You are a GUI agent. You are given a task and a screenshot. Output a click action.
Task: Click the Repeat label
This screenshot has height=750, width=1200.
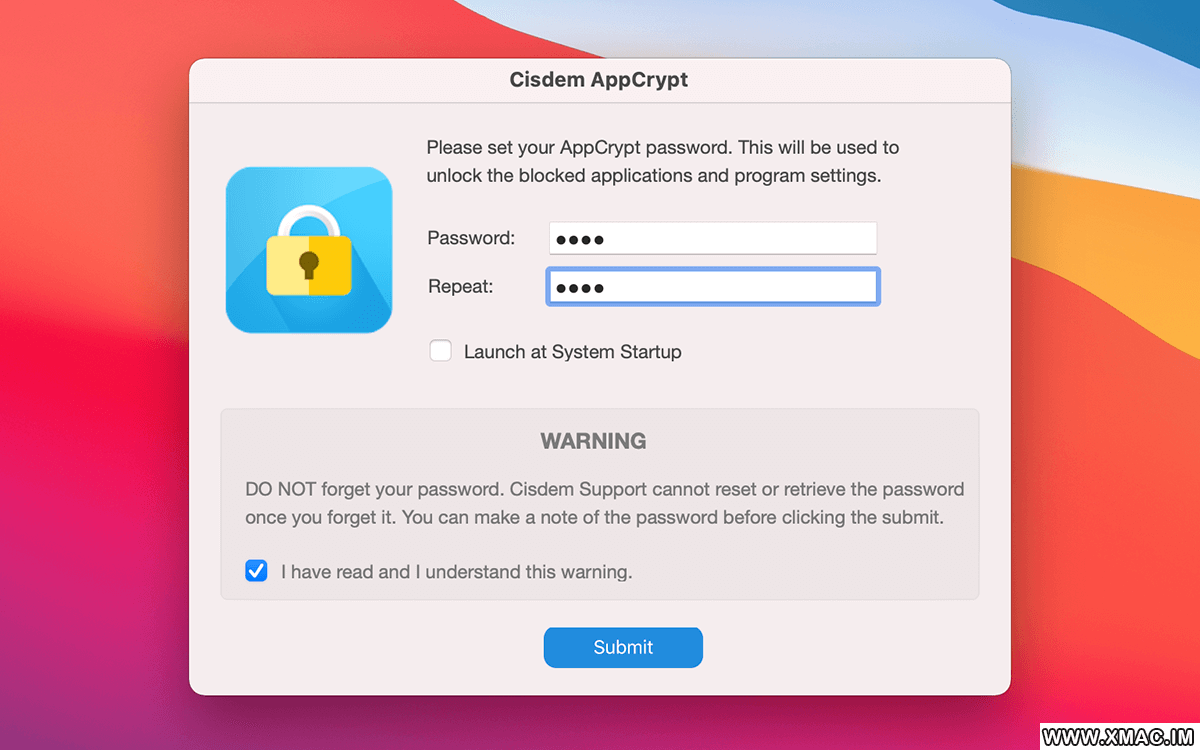[461, 286]
